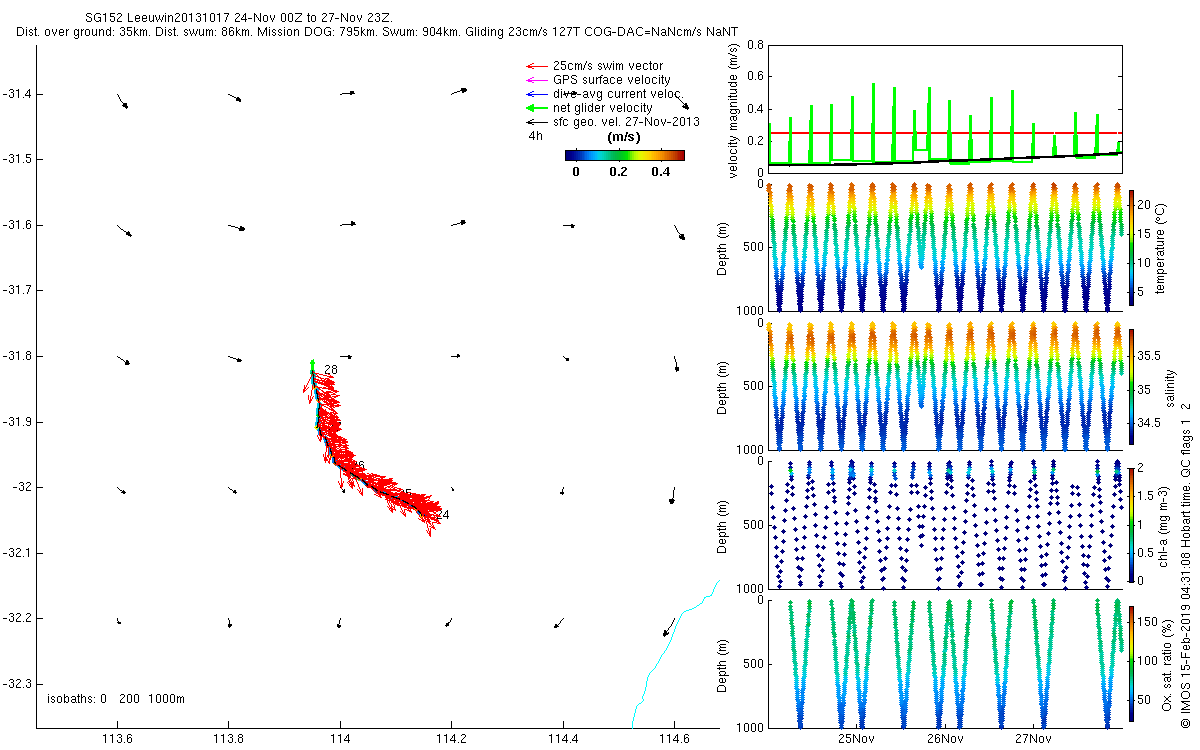
Task: Click the blue arrow symbol for dive-avg current
Action: (x=535, y=94)
